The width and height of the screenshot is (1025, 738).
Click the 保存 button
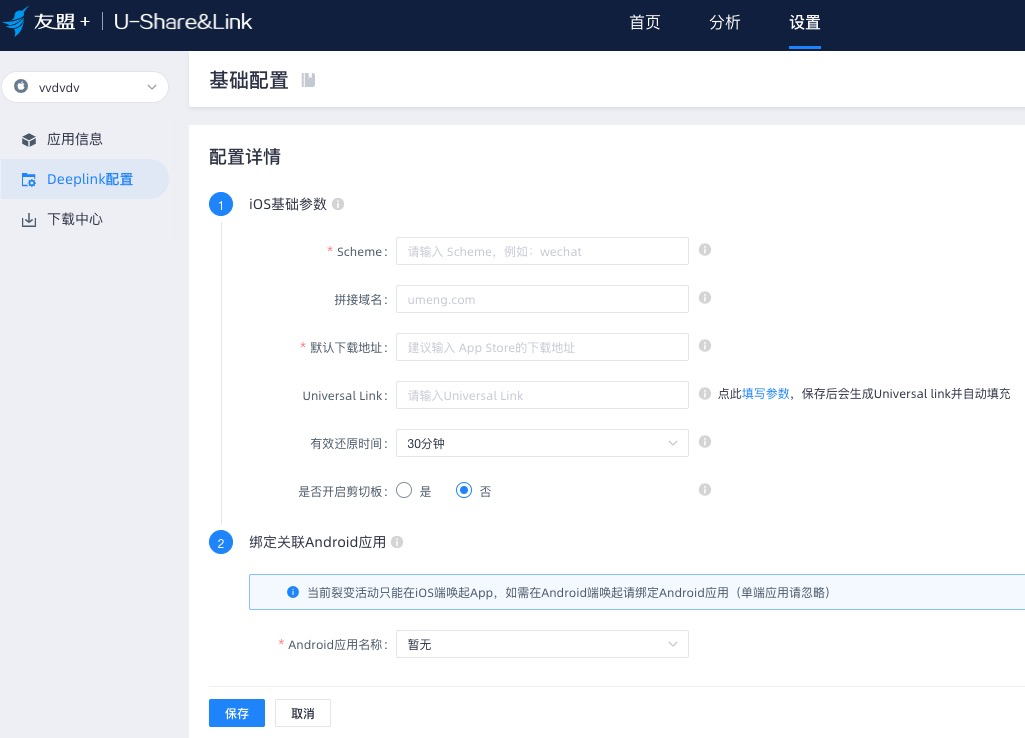tap(237, 713)
